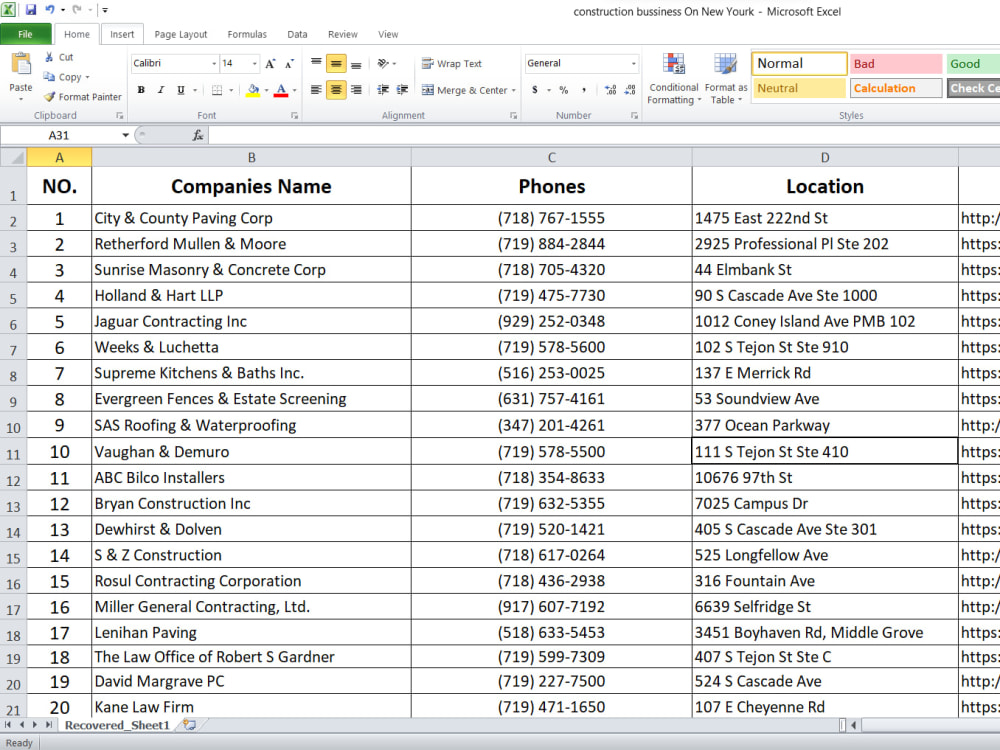The width and height of the screenshot is (1000, 750).
Task: Click the Insert Worksheet icon
Action: [x=189, y=725]
